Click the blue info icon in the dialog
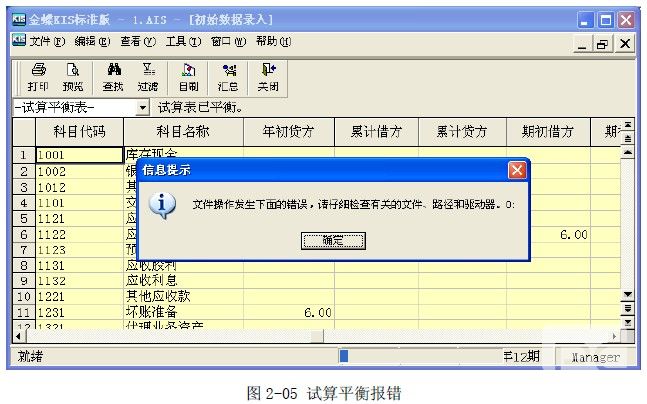This screenshot has height=404, width=647. click(x=162, y=205)
